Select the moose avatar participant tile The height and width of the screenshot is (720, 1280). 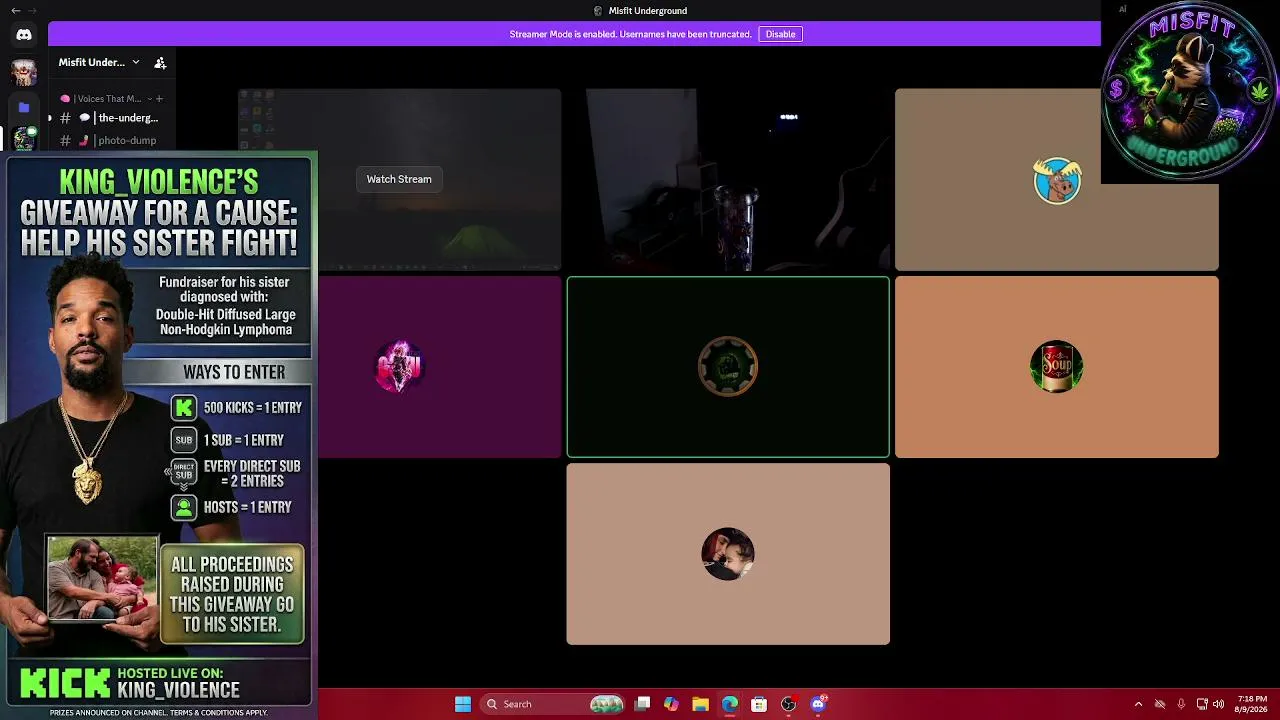[x=1057, y=179]
